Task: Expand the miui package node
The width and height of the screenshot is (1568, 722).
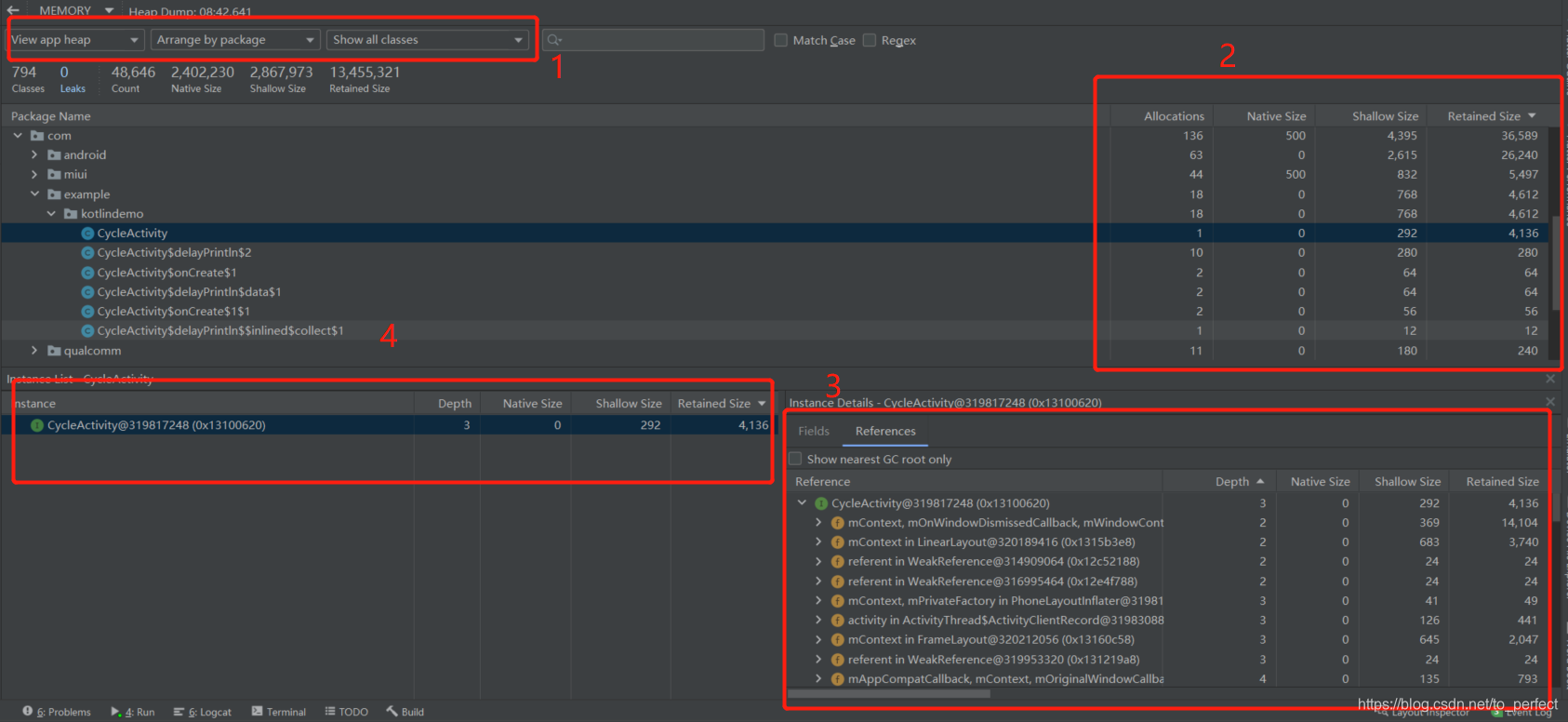Action: pos(34,175)
